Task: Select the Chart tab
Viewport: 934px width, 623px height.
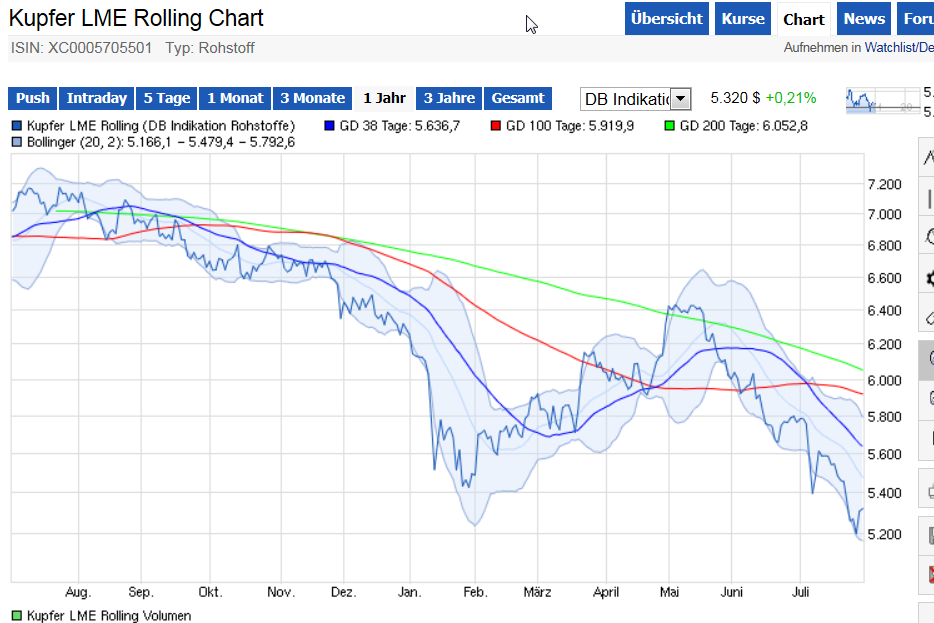Action: (804, 19)
